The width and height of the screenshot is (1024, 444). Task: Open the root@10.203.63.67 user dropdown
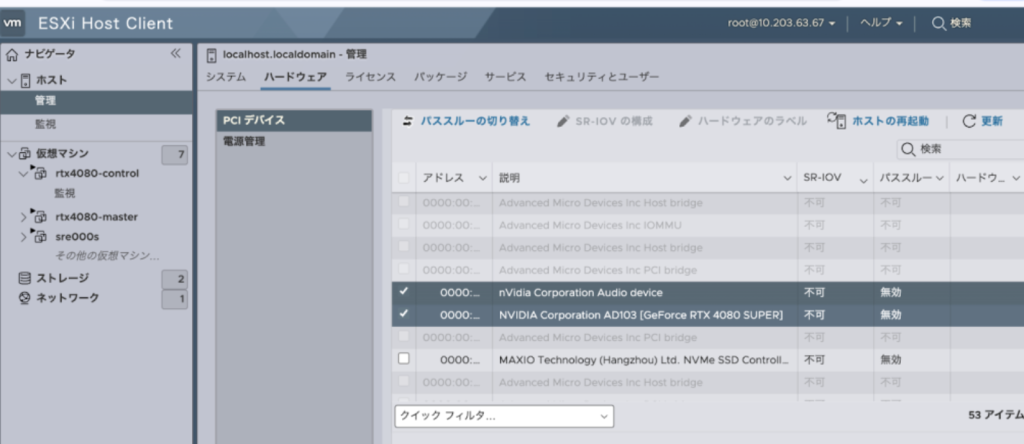(782, 23)
